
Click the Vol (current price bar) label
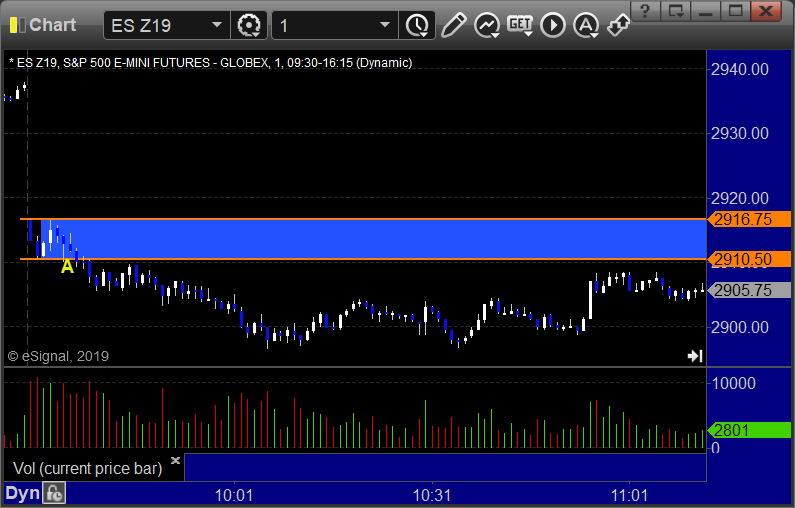[87, 468]
